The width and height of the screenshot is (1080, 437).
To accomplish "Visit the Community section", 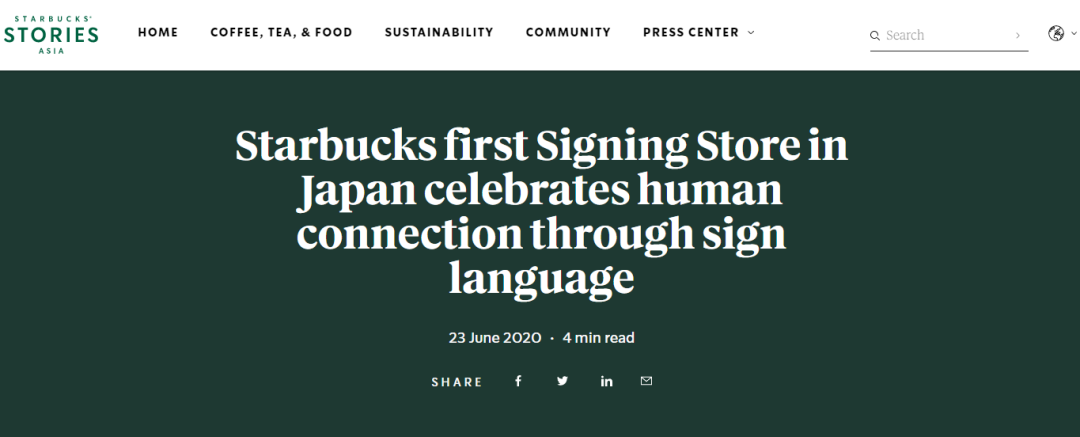I will click(568, 32).
